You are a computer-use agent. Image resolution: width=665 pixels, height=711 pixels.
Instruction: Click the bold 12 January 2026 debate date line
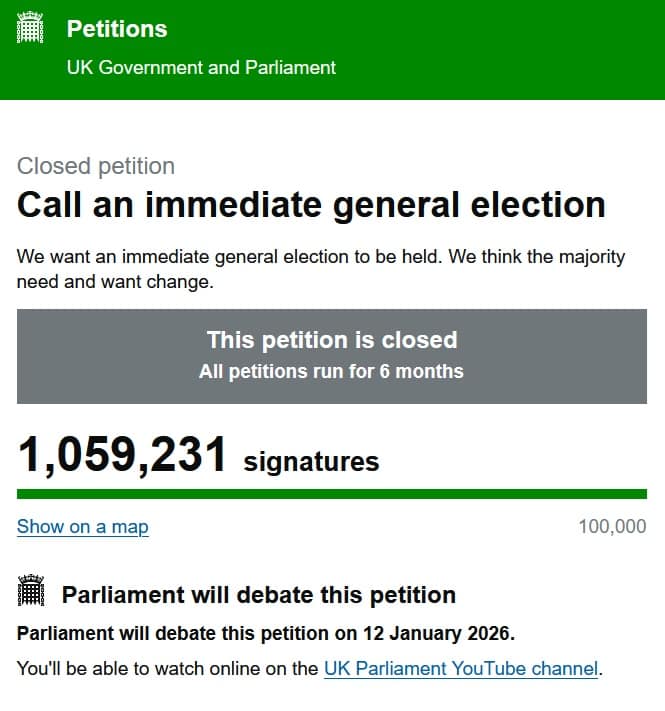[265, 634]
